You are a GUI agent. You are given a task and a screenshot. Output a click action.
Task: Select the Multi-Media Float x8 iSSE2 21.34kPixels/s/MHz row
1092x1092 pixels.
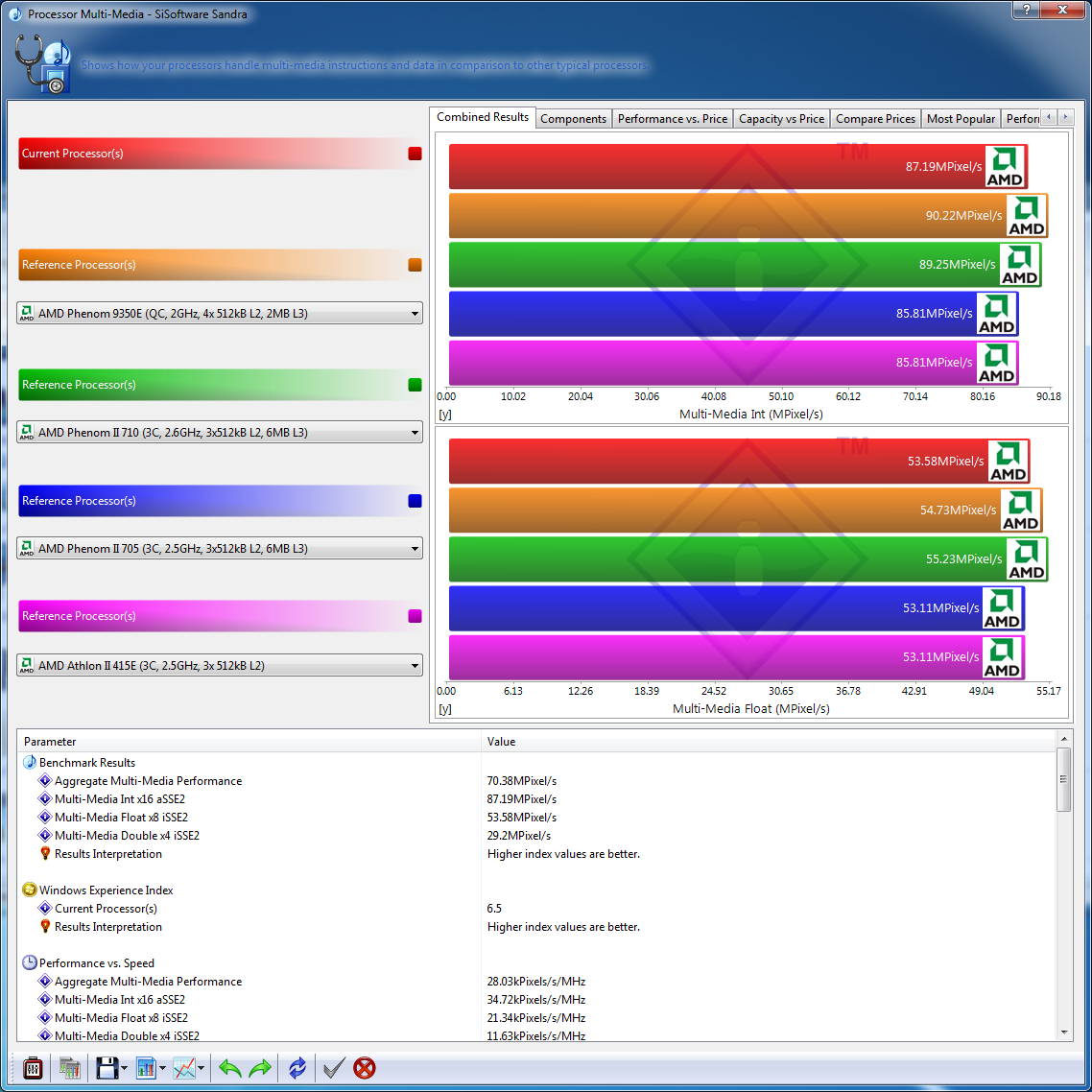536,1017
